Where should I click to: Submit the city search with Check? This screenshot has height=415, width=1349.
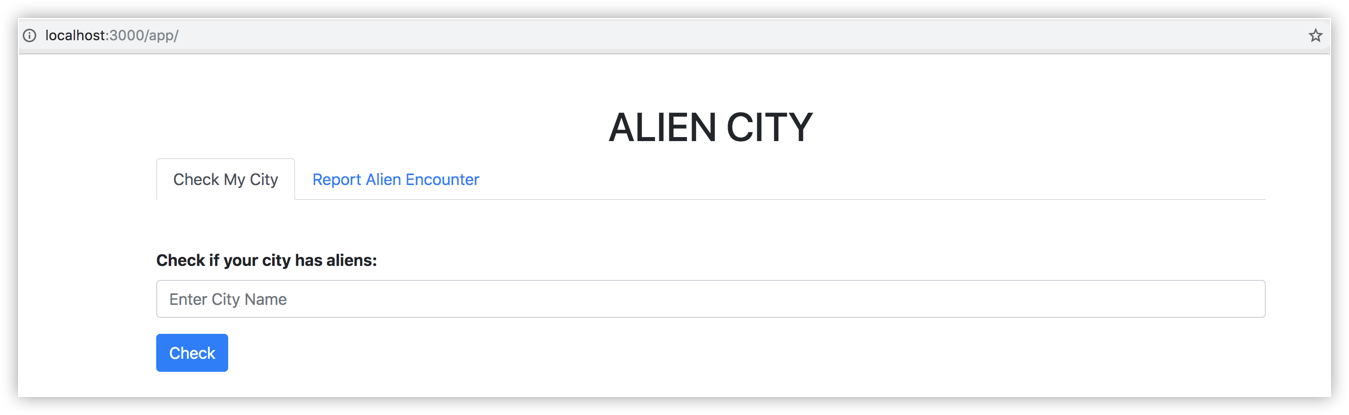[192, 353]
